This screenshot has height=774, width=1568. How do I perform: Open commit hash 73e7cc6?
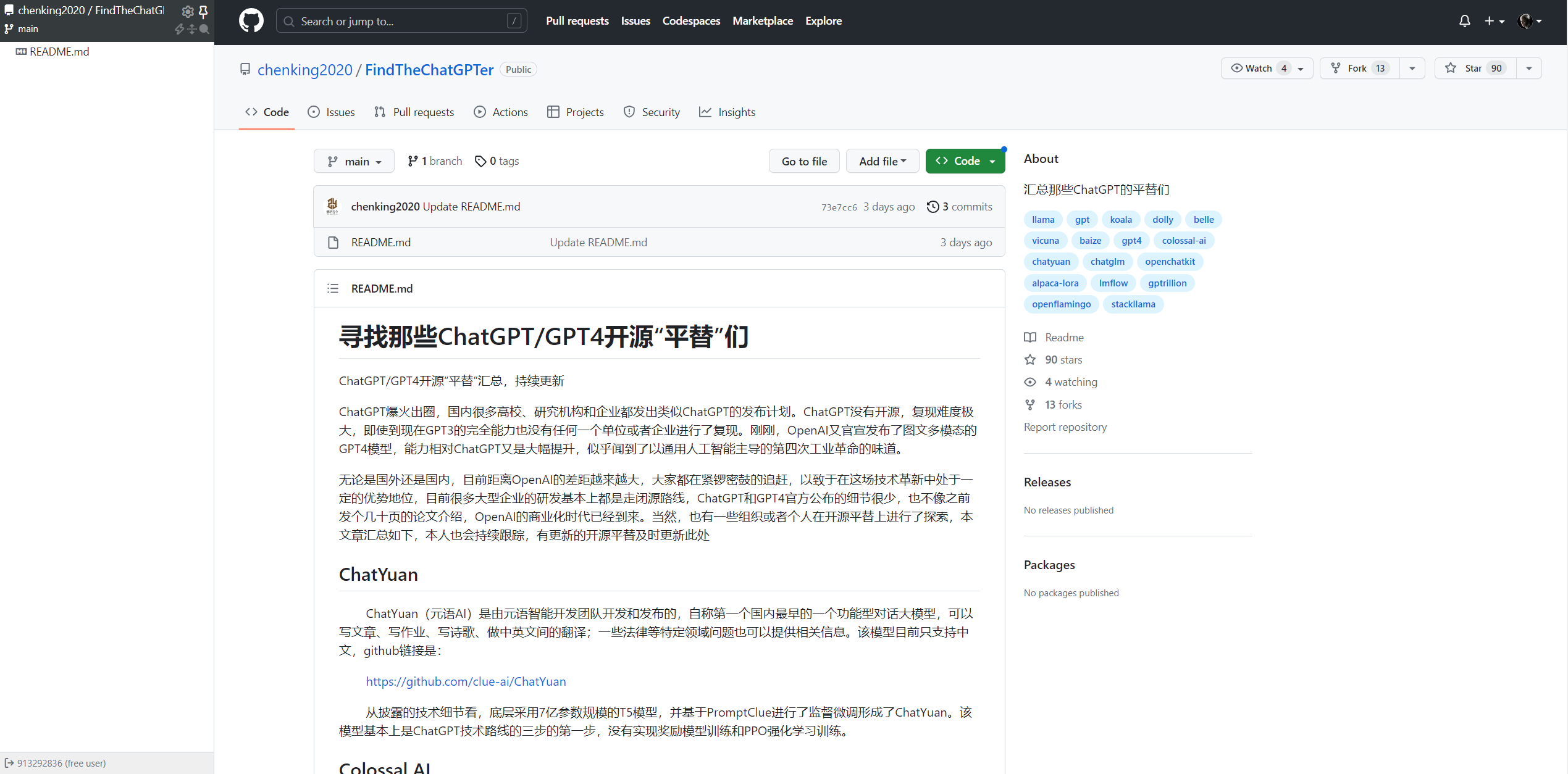(x=839, y=207)
